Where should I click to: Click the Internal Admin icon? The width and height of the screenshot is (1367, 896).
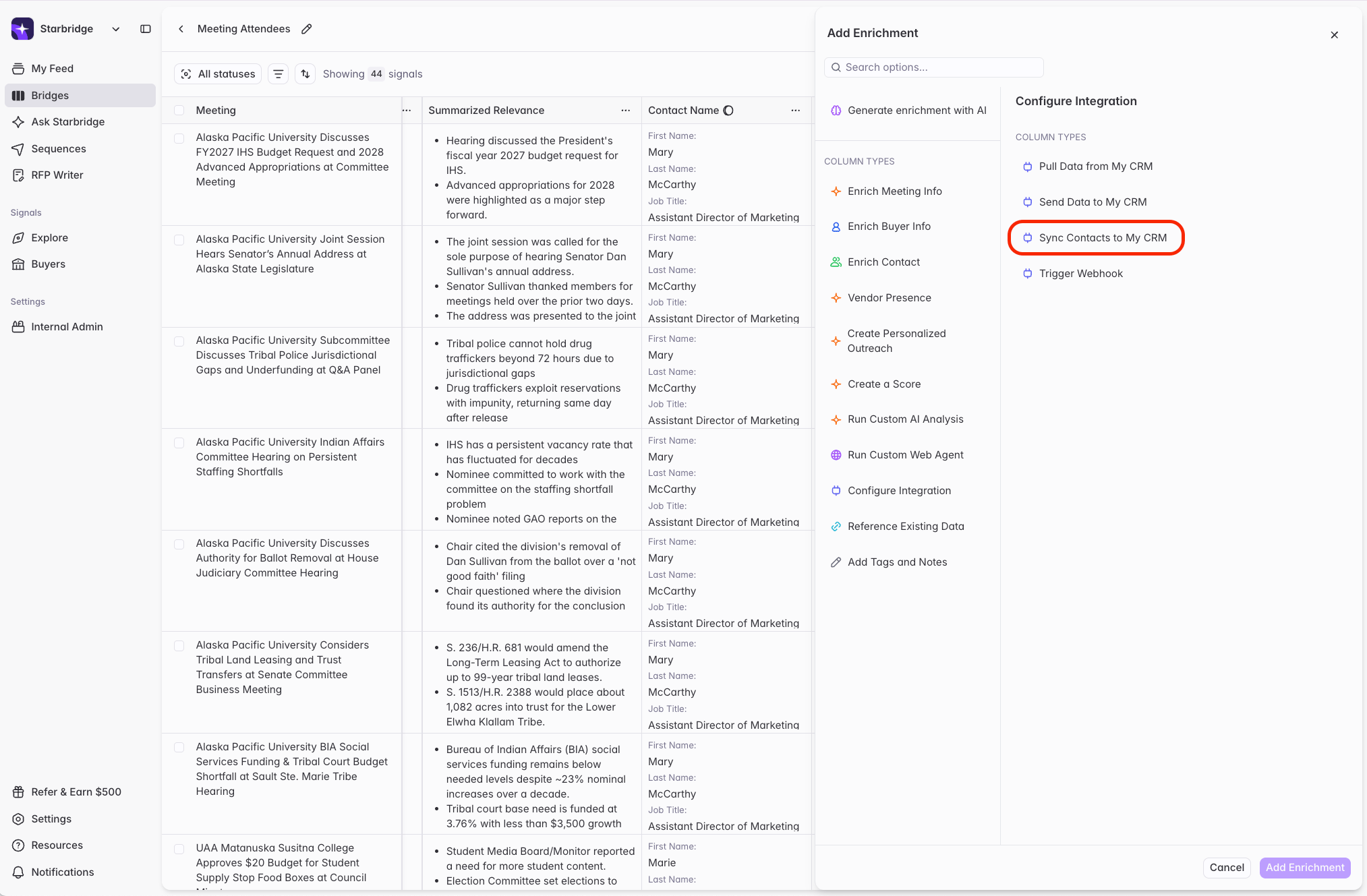(x=19, y=327)
